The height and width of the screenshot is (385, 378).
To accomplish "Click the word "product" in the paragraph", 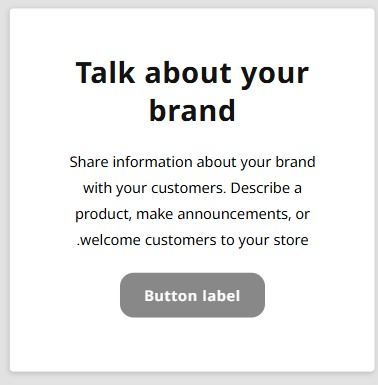I will [103, 214].
